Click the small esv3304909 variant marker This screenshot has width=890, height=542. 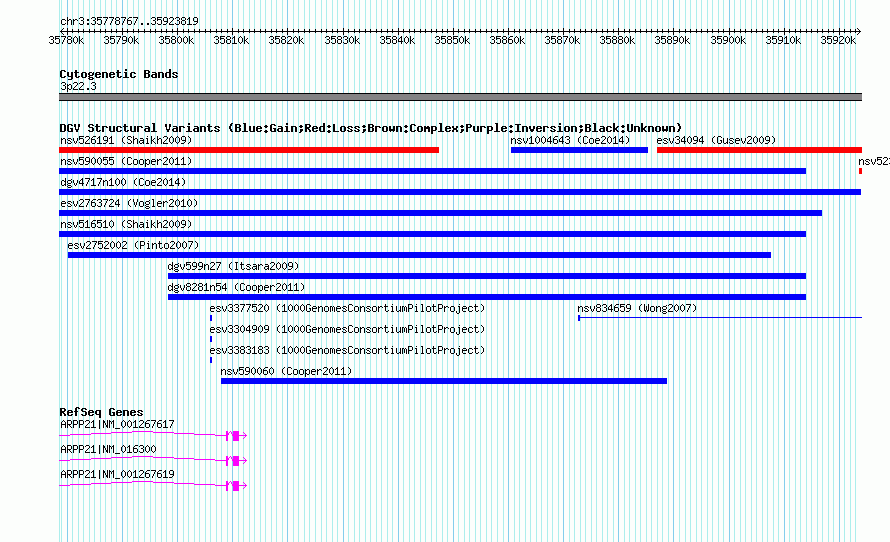211,339
